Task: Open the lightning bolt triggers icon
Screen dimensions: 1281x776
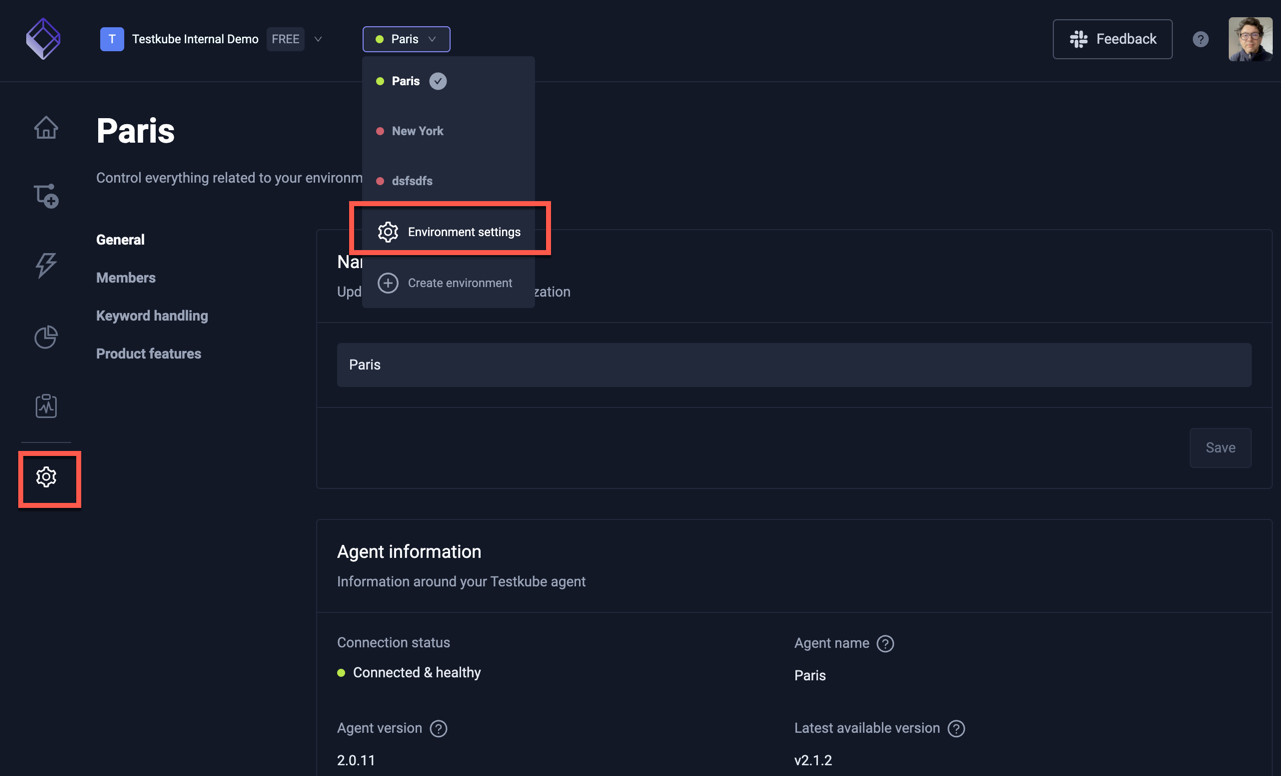Action: 46,265
